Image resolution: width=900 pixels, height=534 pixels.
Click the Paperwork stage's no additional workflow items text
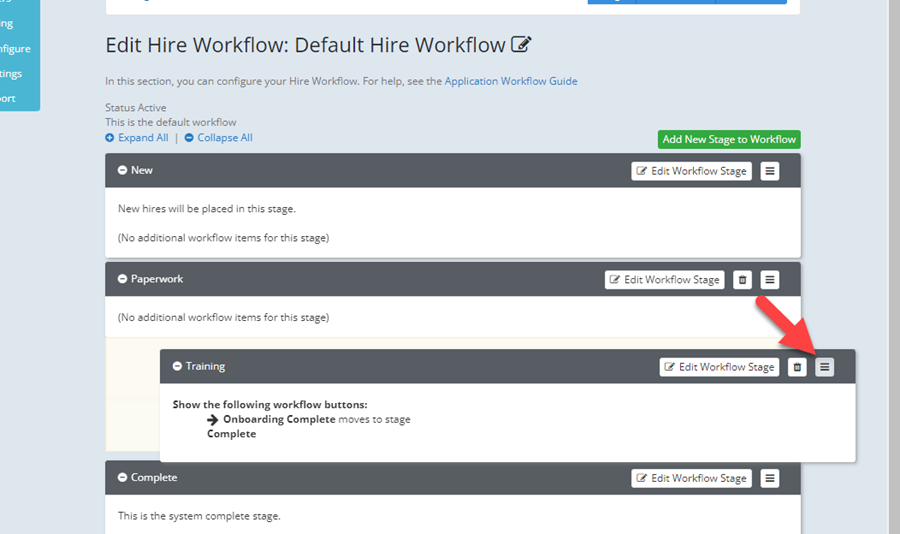223,318
